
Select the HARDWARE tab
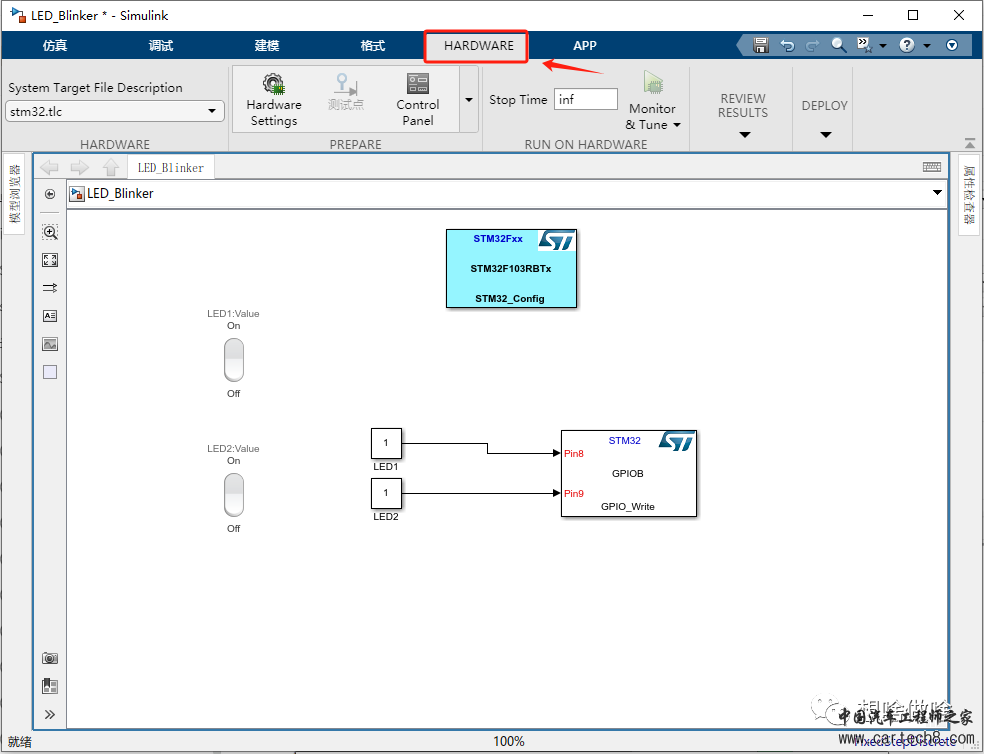coord(478,45)
